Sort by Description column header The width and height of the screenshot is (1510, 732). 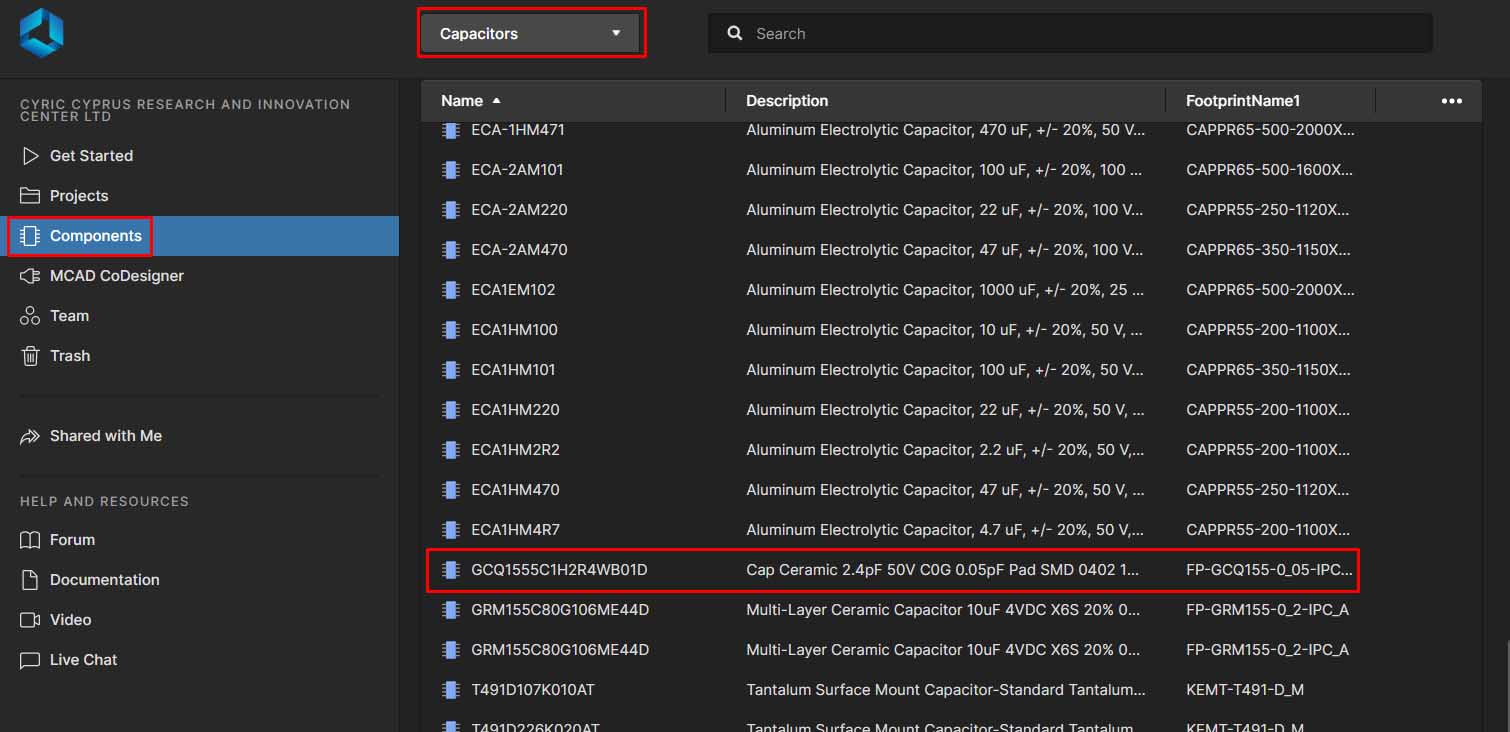tap(787, 101)
